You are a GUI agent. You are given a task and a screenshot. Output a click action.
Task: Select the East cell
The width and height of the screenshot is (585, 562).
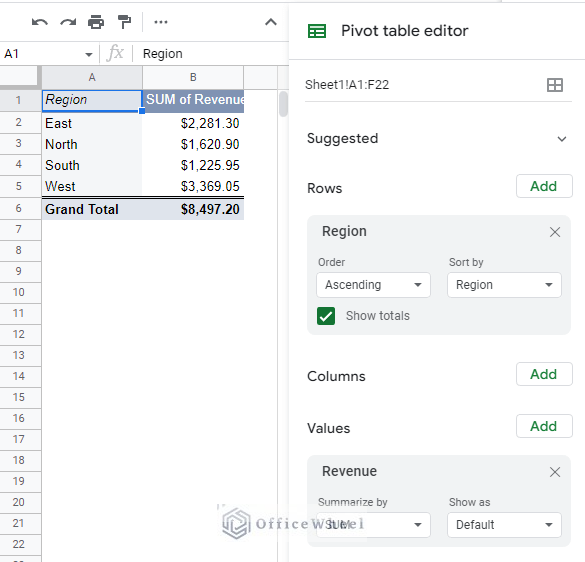(92, 123)
